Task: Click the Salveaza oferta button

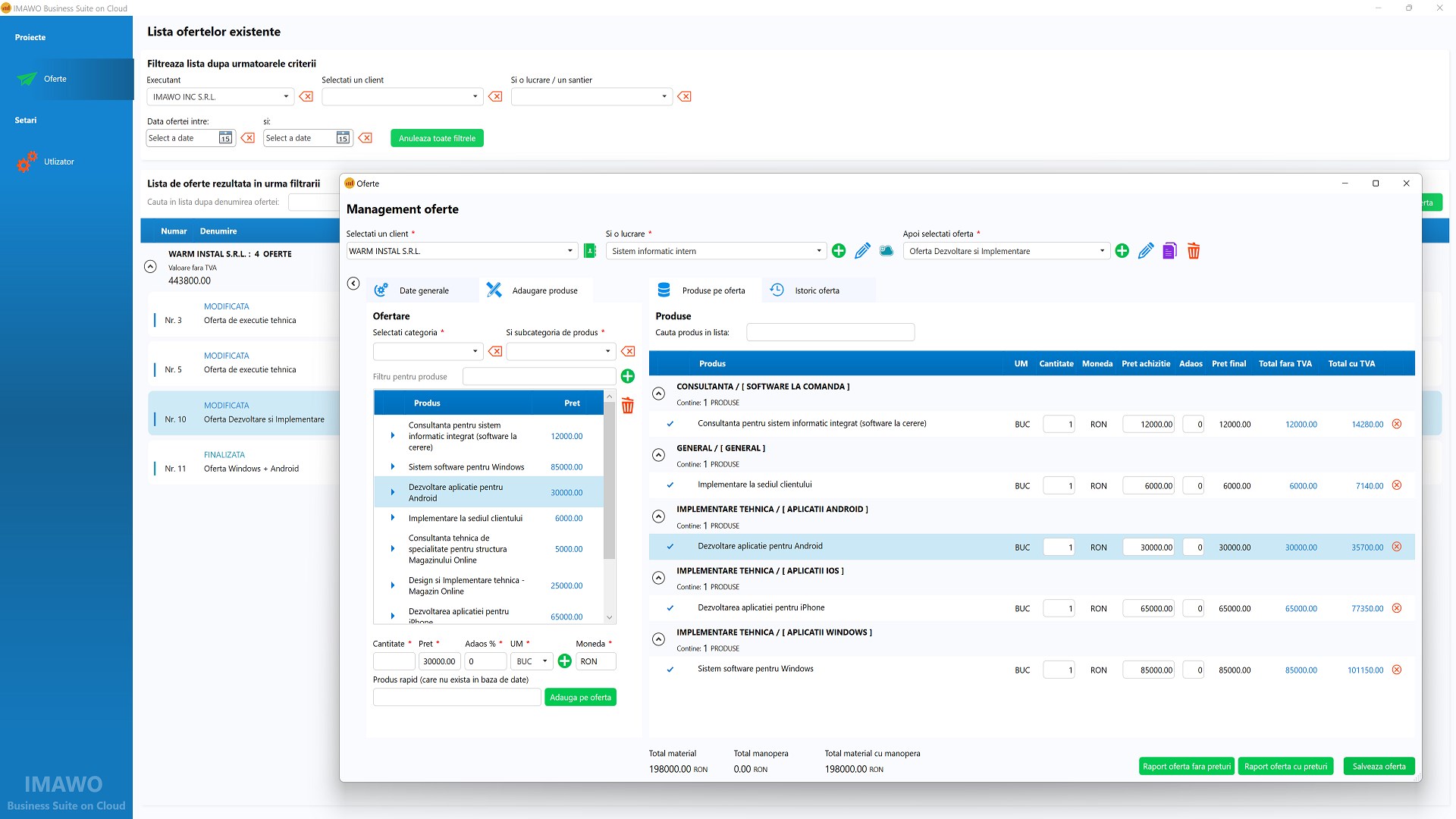Action: pos(1378,766)
